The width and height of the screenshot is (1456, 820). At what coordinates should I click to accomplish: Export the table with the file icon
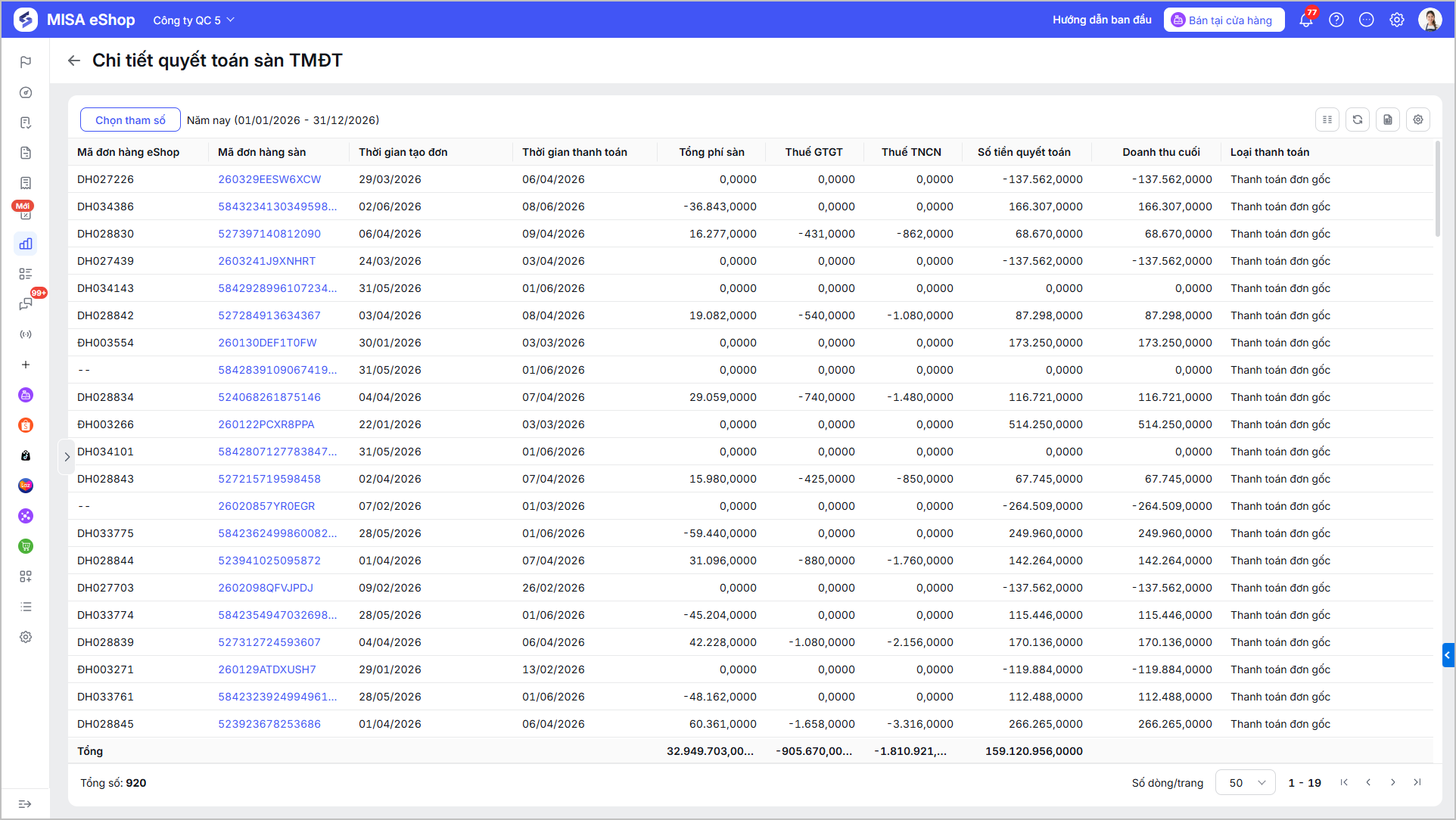pos(1388,120)
